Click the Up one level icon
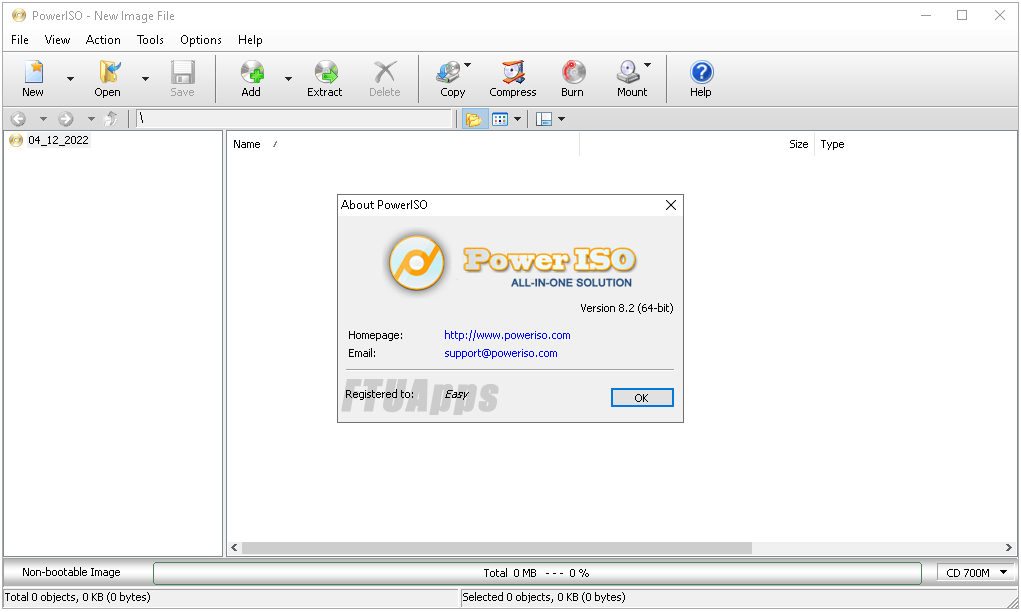The height and width of the screenshot is (612, 1021). pos(111,118)
